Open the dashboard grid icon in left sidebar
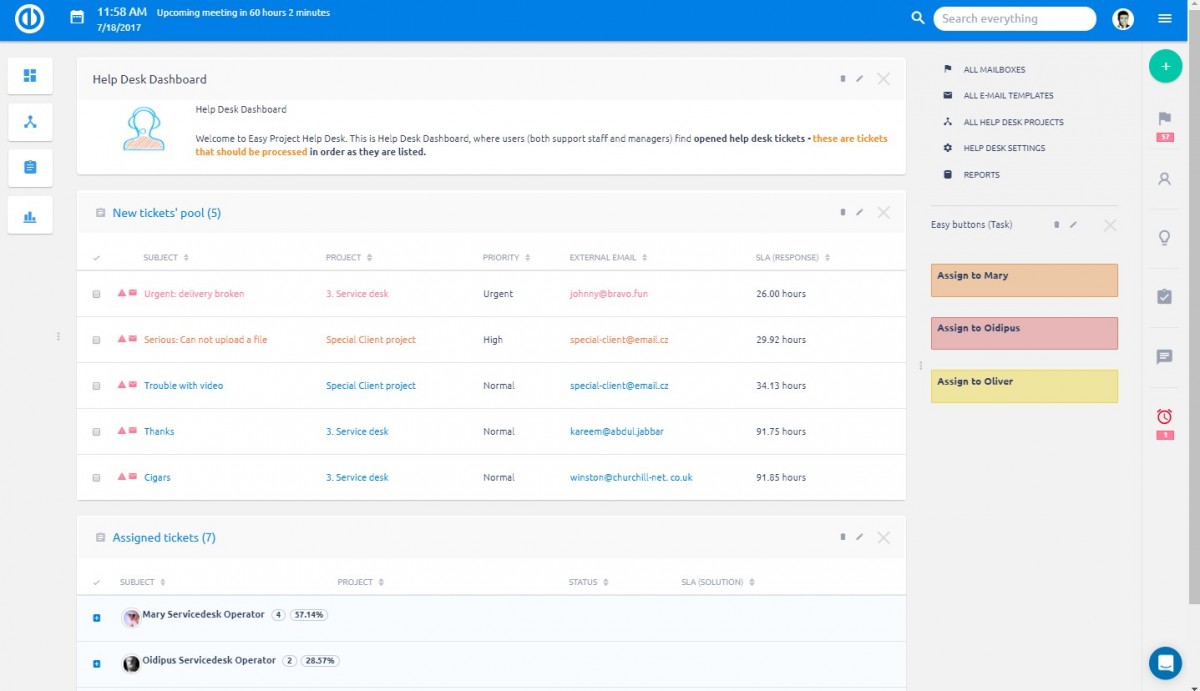Viewport: 1200px width, 691px height. [30, 76]
